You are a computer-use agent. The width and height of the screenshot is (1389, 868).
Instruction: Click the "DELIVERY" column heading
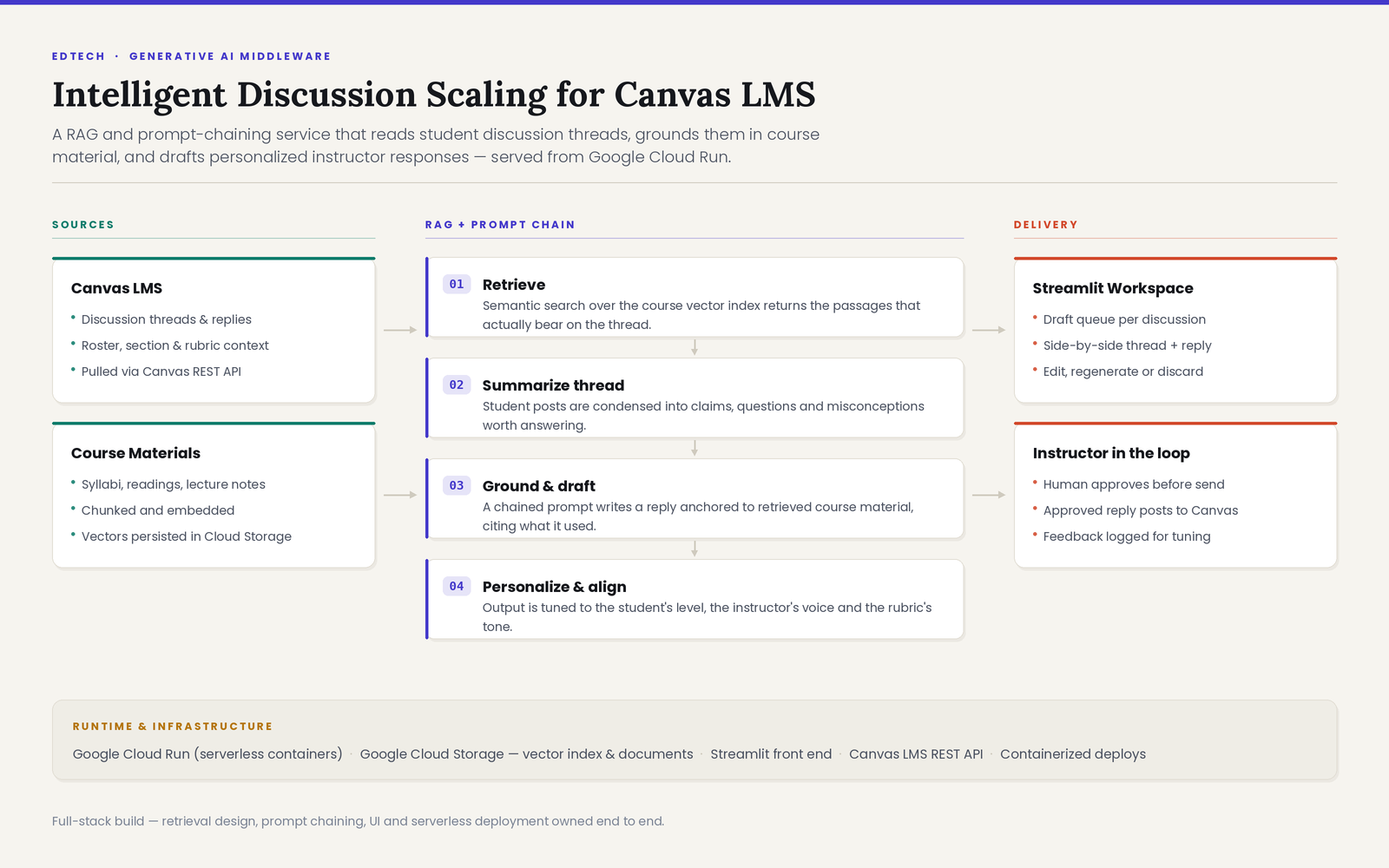coord(1046,225)
